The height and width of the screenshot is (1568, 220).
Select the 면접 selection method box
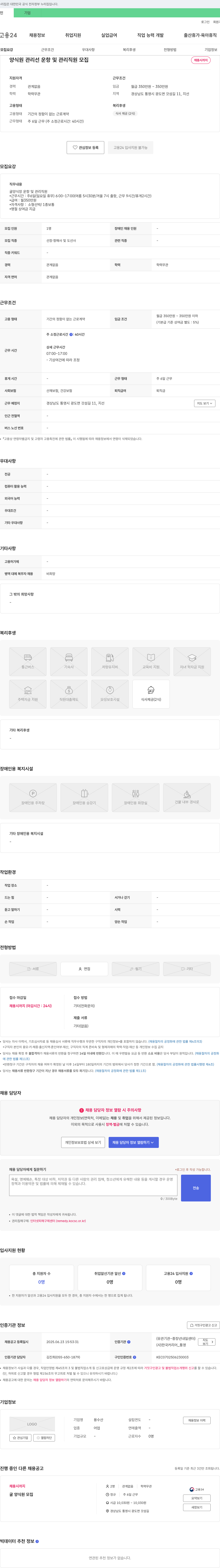coord(84,969)
